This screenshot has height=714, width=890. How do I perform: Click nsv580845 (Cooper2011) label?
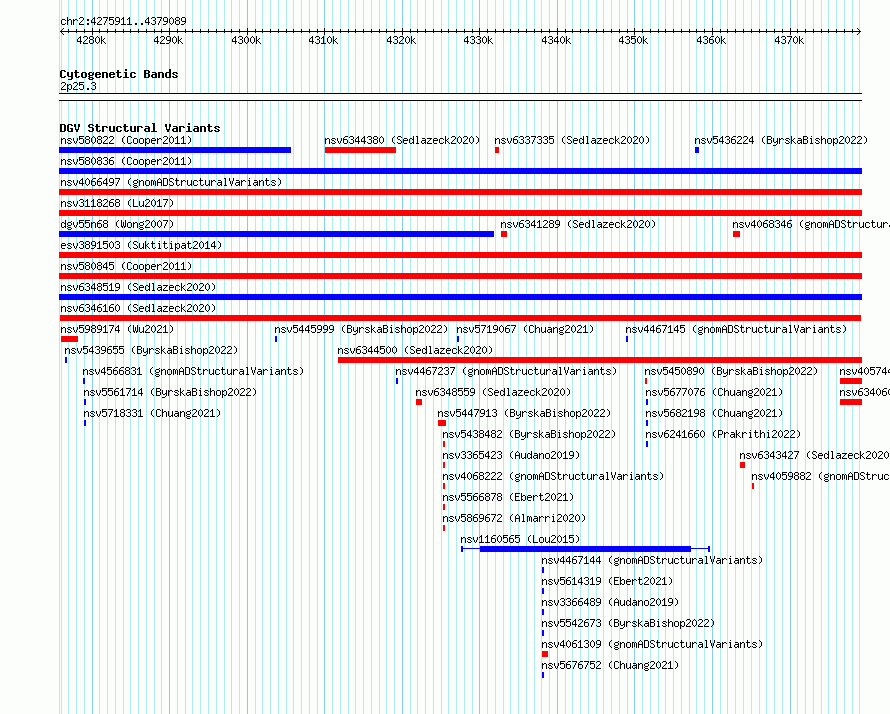126,266
